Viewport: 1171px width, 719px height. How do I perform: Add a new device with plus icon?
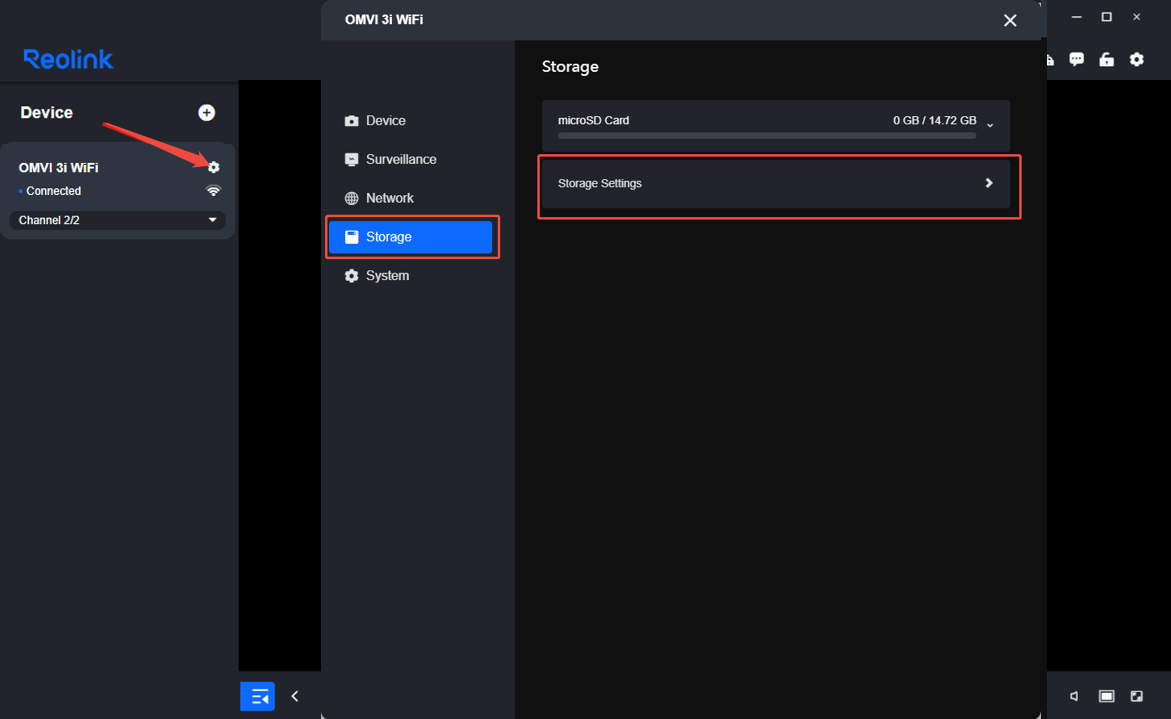pyautogui.click(x=207, y=113)
